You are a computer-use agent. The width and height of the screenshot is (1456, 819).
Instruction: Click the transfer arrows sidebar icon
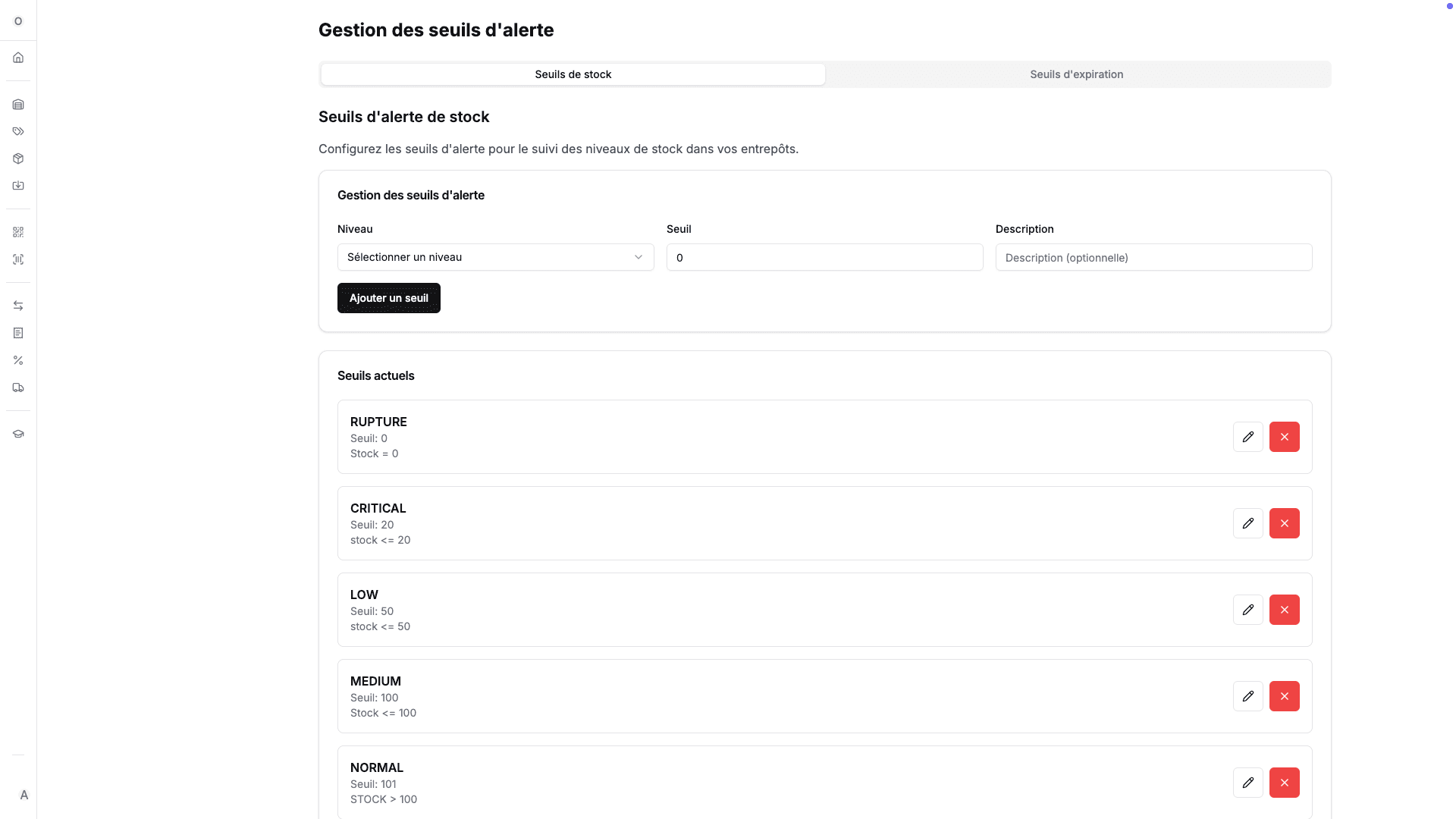tap(18, 306)
